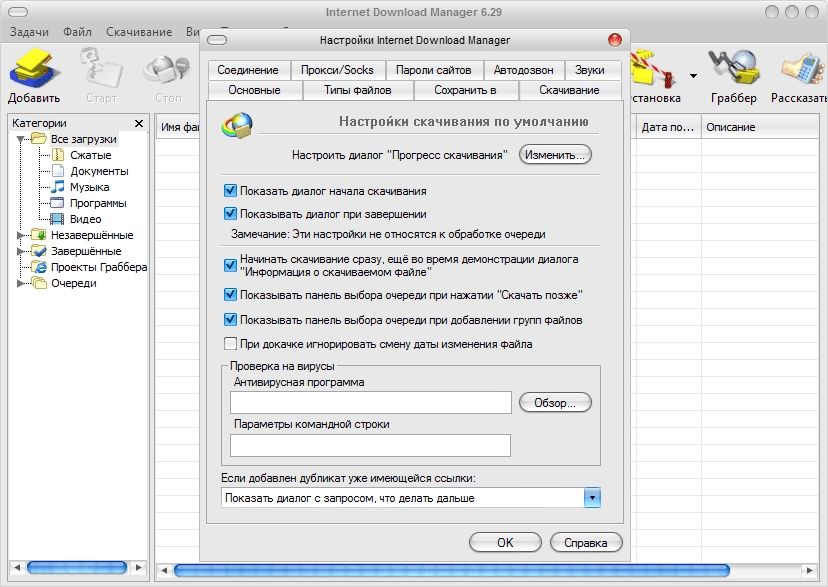This screenshot has width=828, height=587.
Task: Close the settings dialog with red button
Action: point(615,40)
